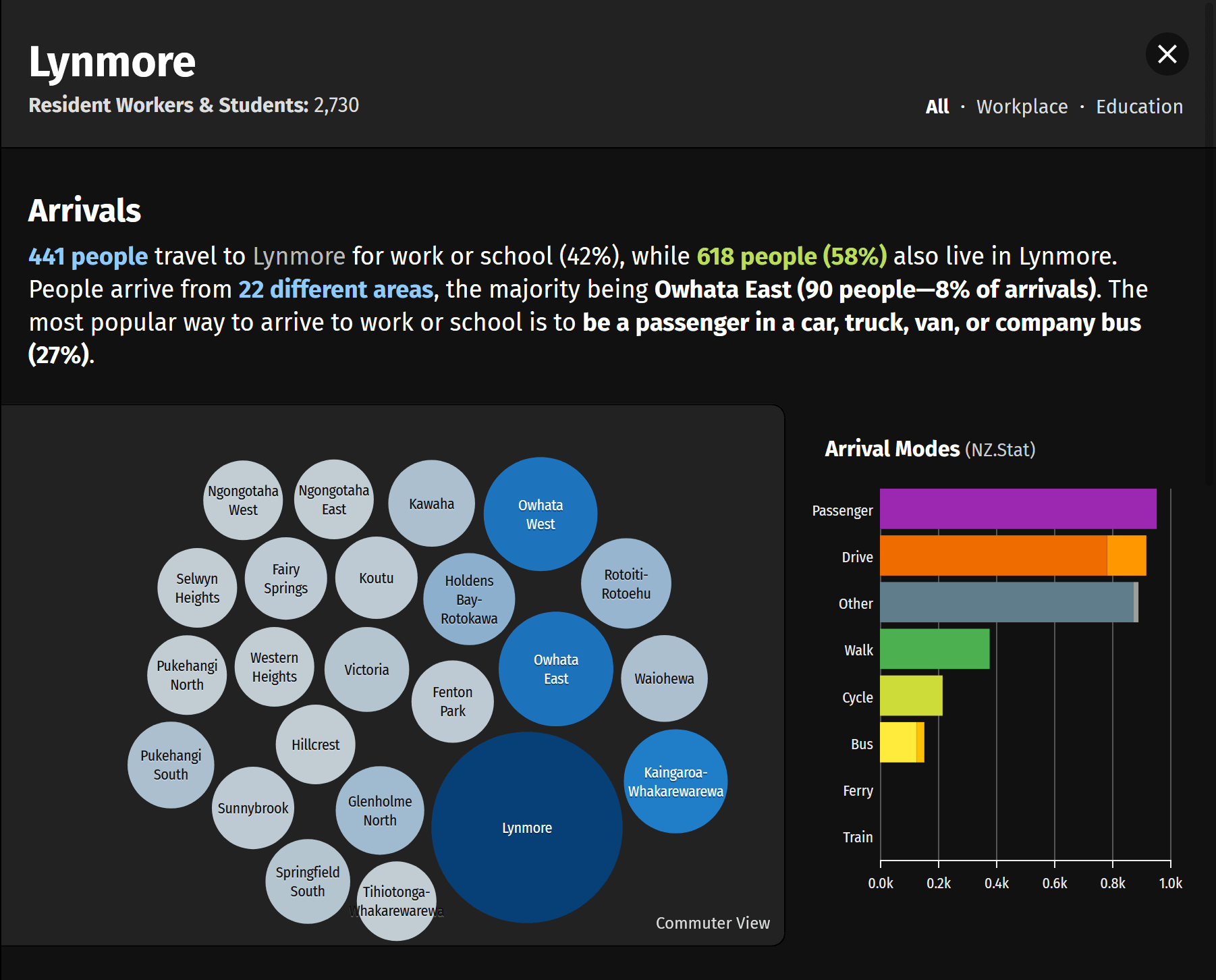This screenshot has height=980, width=1216.
Task: Switch to the Workplace filter
Action: coord(1022,107)
